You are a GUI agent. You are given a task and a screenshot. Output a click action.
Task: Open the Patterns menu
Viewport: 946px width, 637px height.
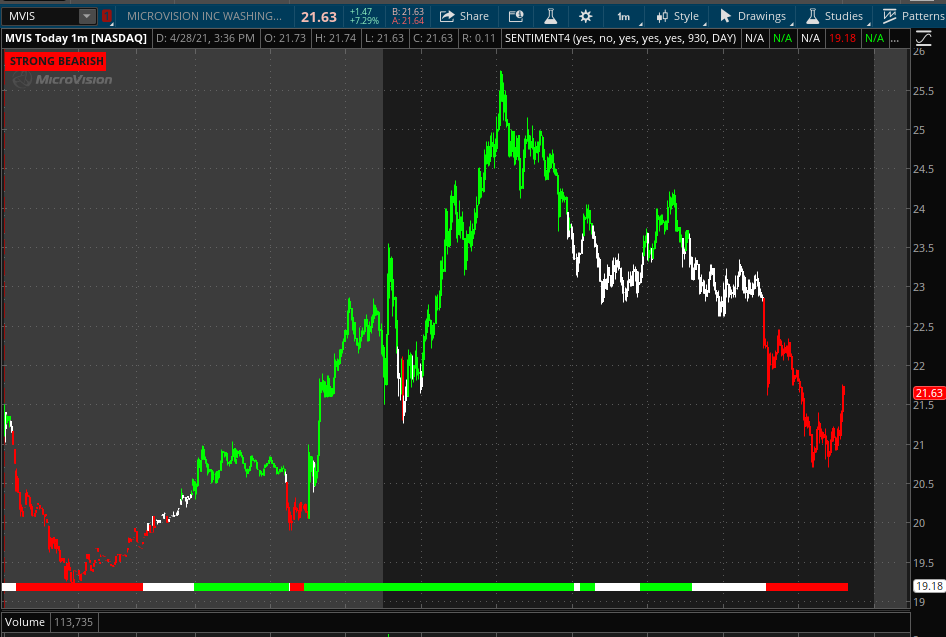(x=913, y=16)
